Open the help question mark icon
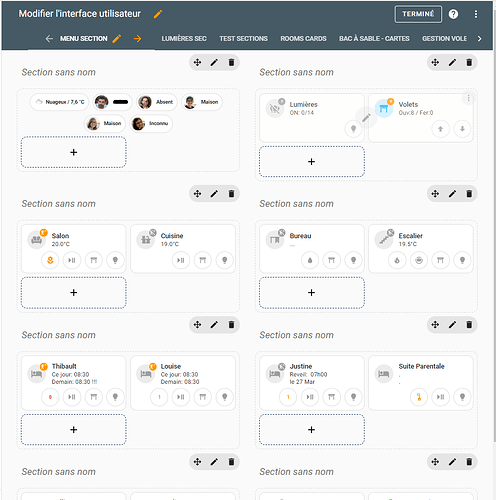The width and height of the screenshot is (496, 500). coord(453,14)
